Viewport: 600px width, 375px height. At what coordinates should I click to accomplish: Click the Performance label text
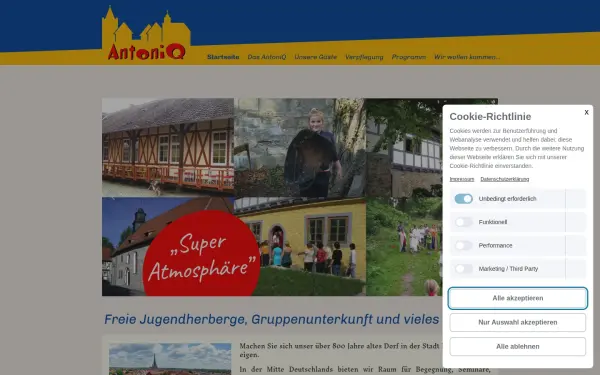495,245
